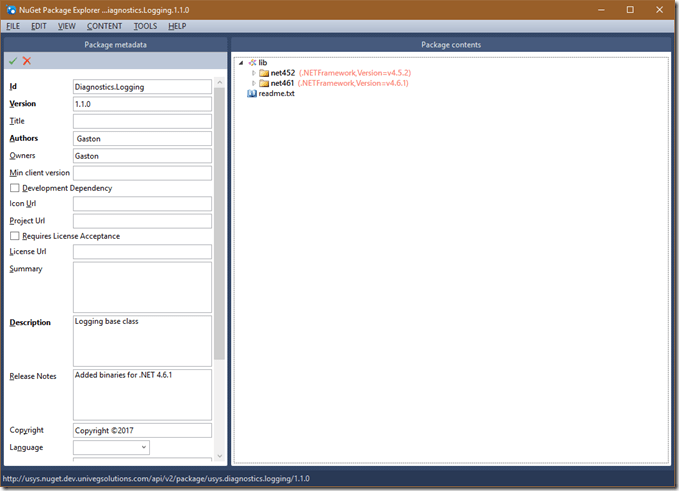The height and width of the screenshot is (491, 679).
Task: Click the Project Url input field
Action: [x=142, y=221]
